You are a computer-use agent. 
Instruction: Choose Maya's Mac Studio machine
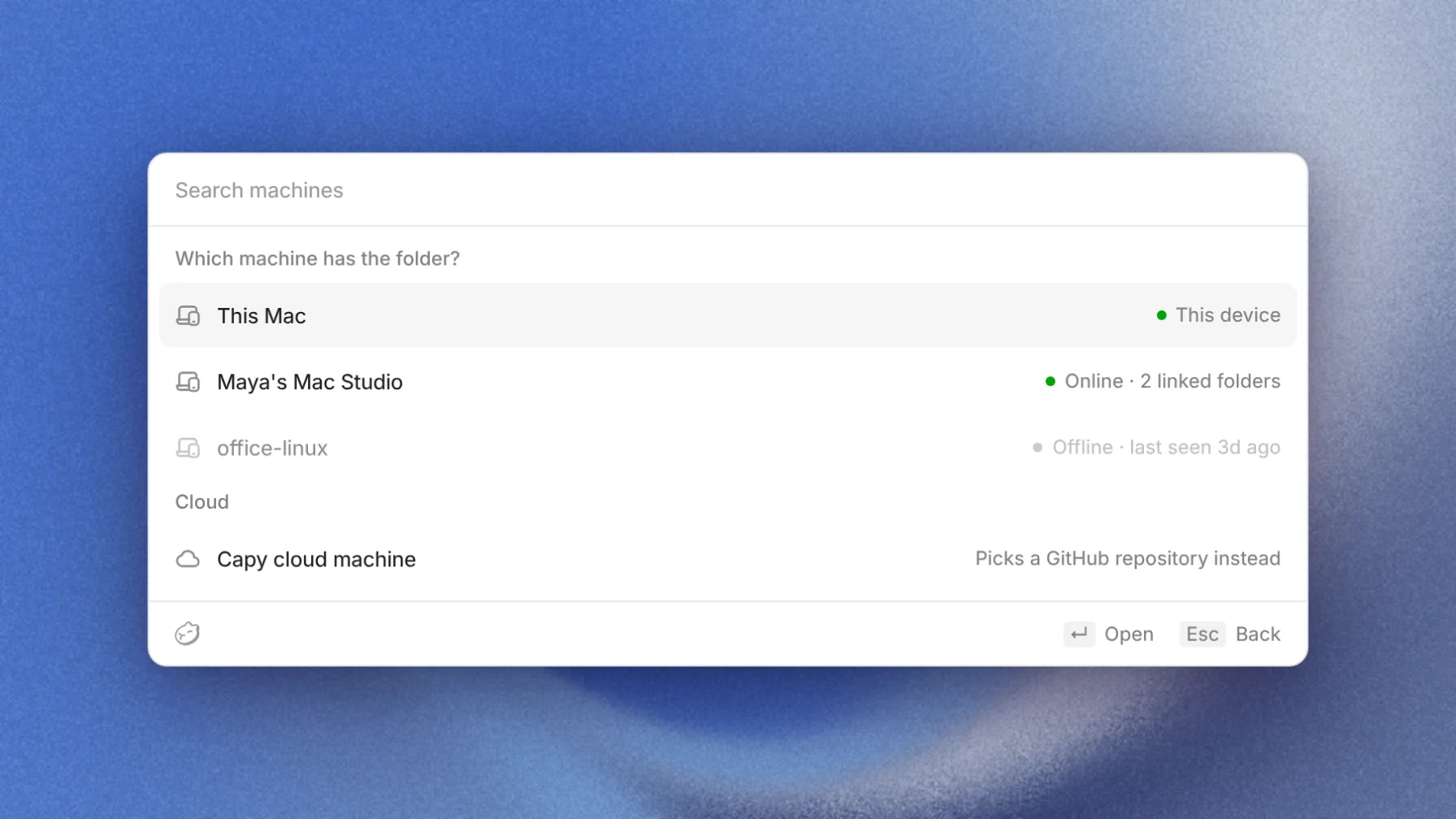pos(727,381)
